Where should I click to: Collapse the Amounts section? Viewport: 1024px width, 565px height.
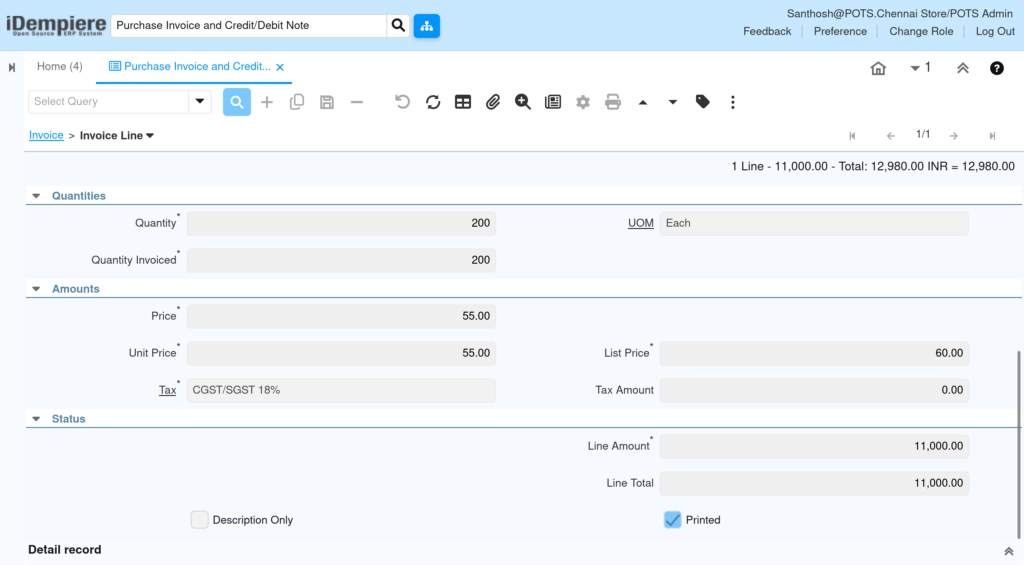36,289
